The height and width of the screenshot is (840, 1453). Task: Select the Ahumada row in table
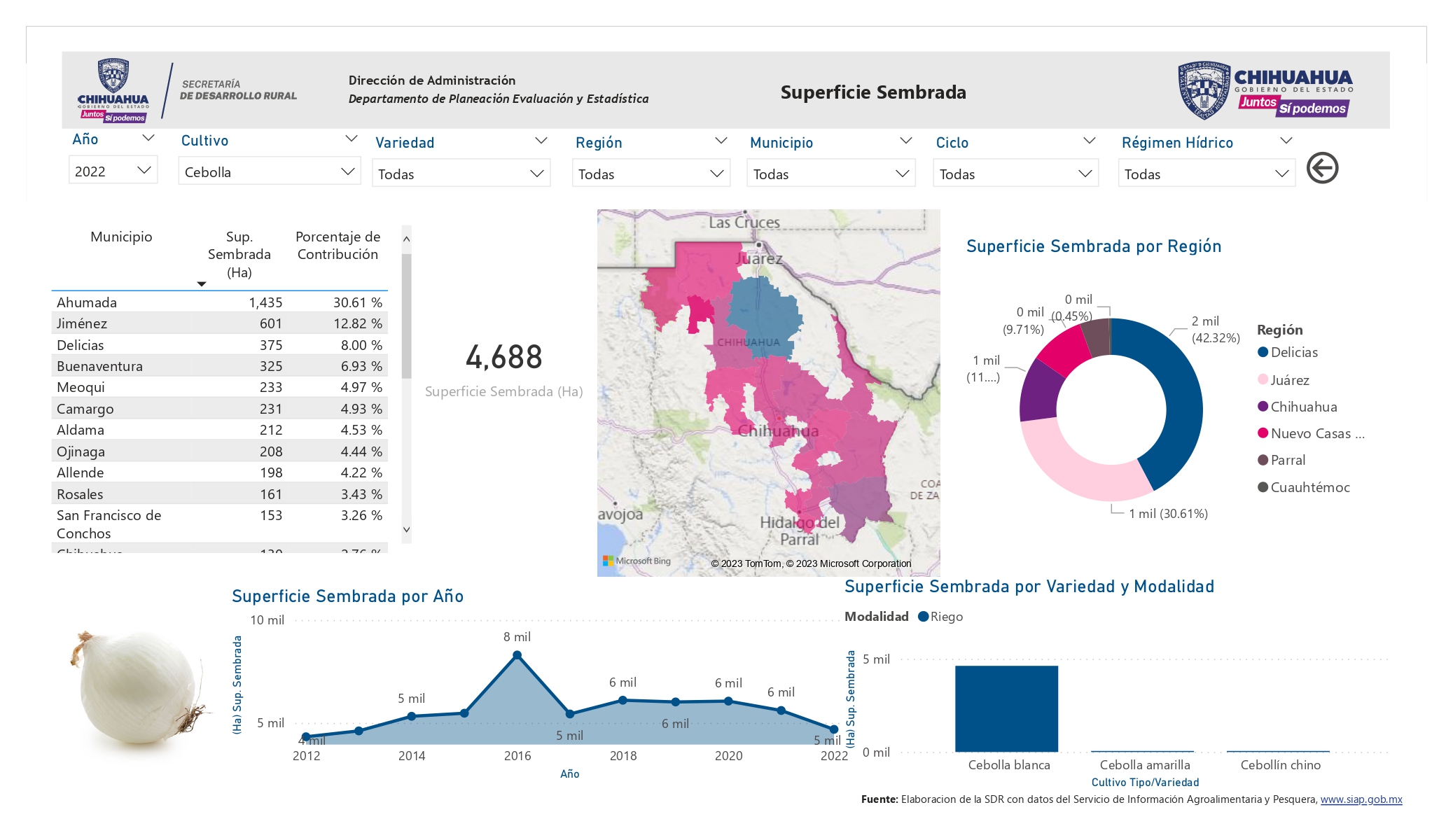click(x=219, y=302)
